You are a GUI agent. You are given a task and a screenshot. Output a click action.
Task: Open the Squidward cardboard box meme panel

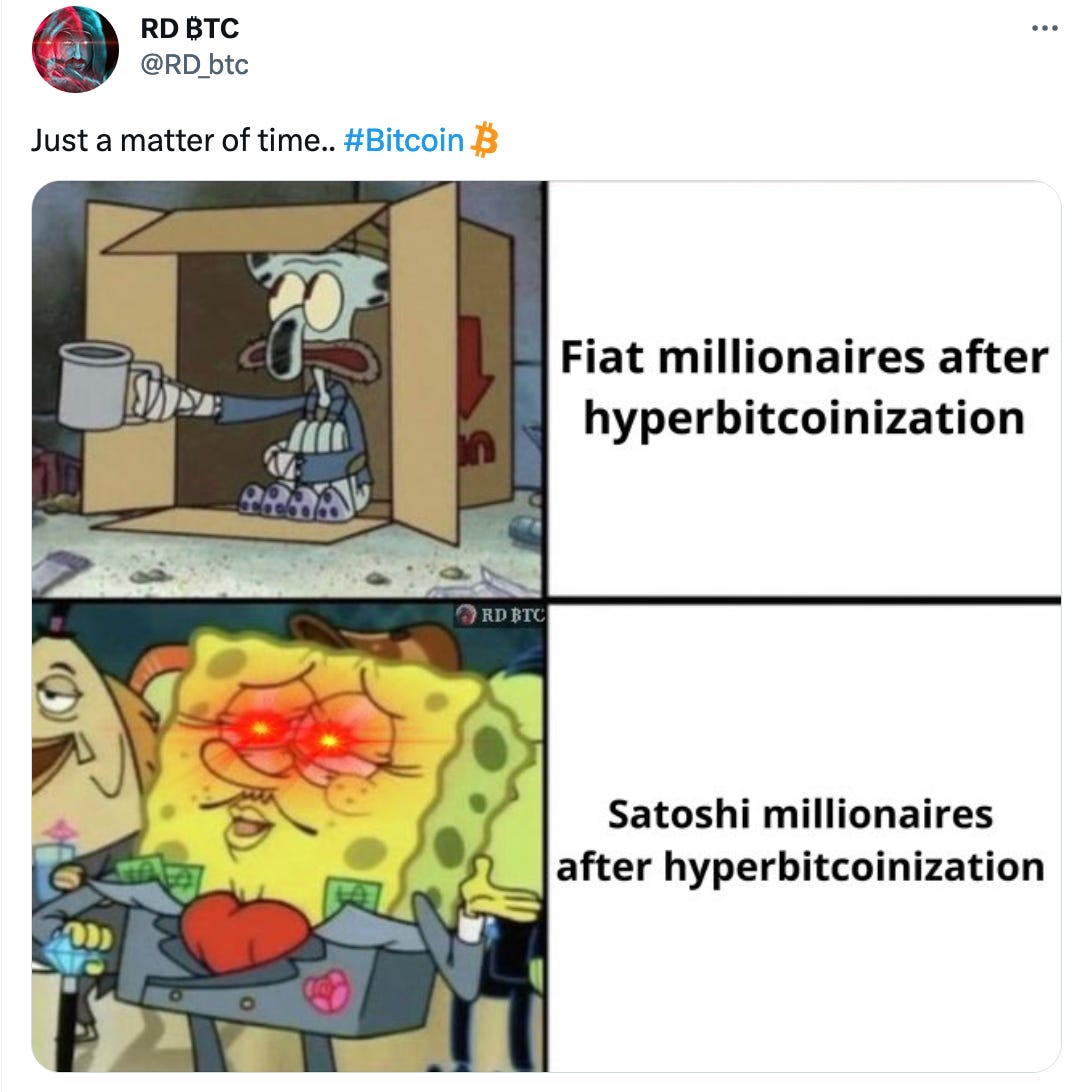click(x=289, y=389)
